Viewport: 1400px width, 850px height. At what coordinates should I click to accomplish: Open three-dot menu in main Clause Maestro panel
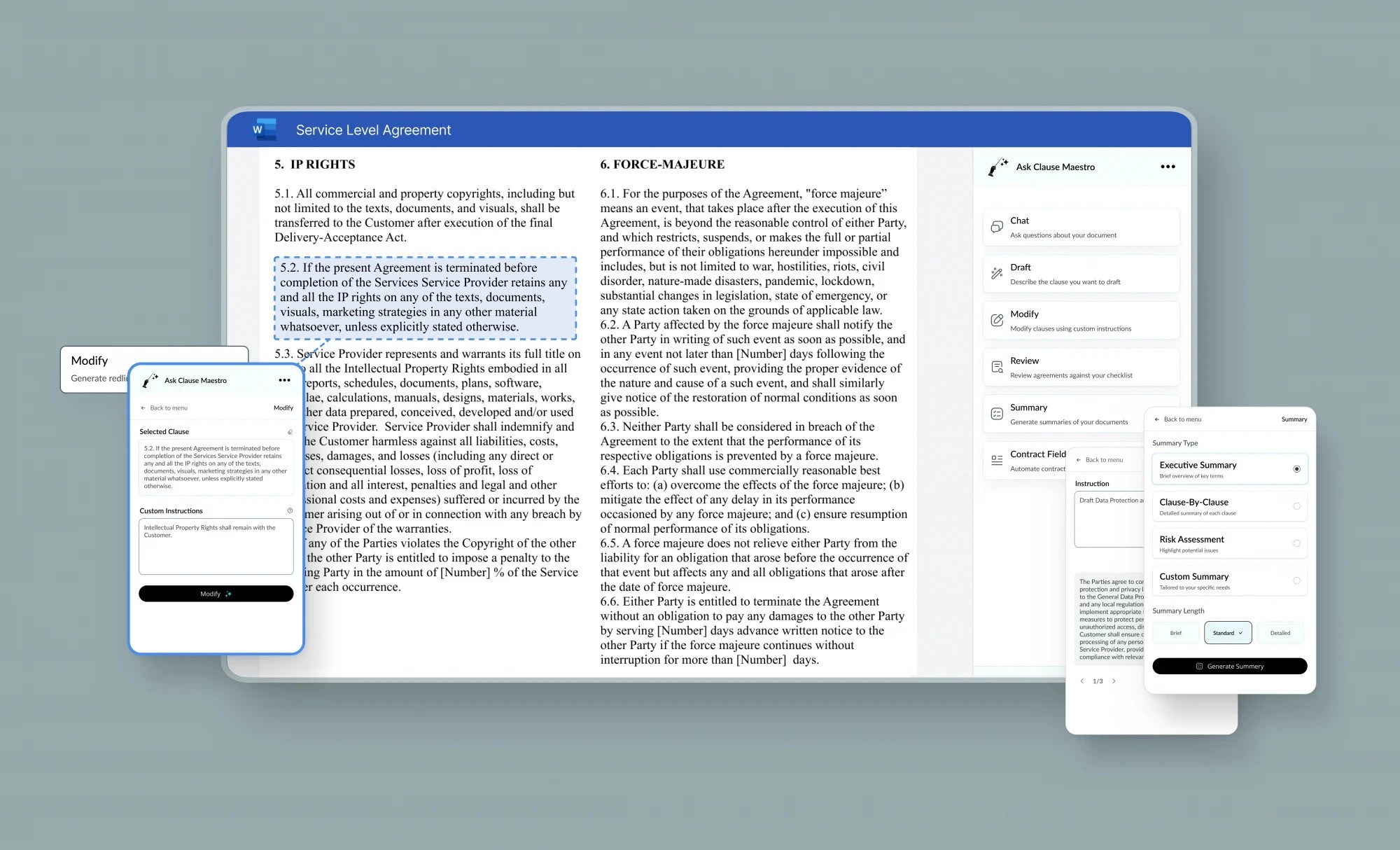click(1168, 167)
